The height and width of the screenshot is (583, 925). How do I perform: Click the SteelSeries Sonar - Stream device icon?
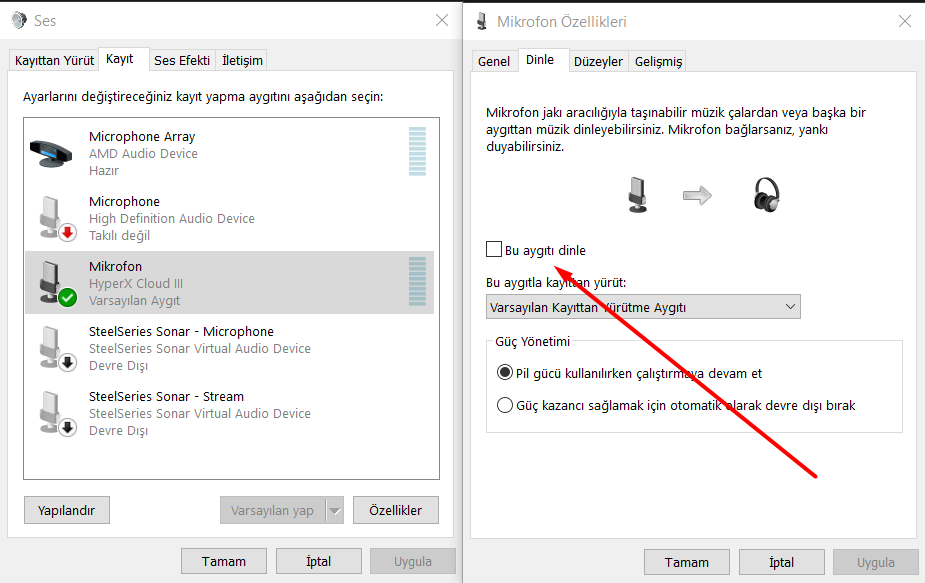click(58, 414)
